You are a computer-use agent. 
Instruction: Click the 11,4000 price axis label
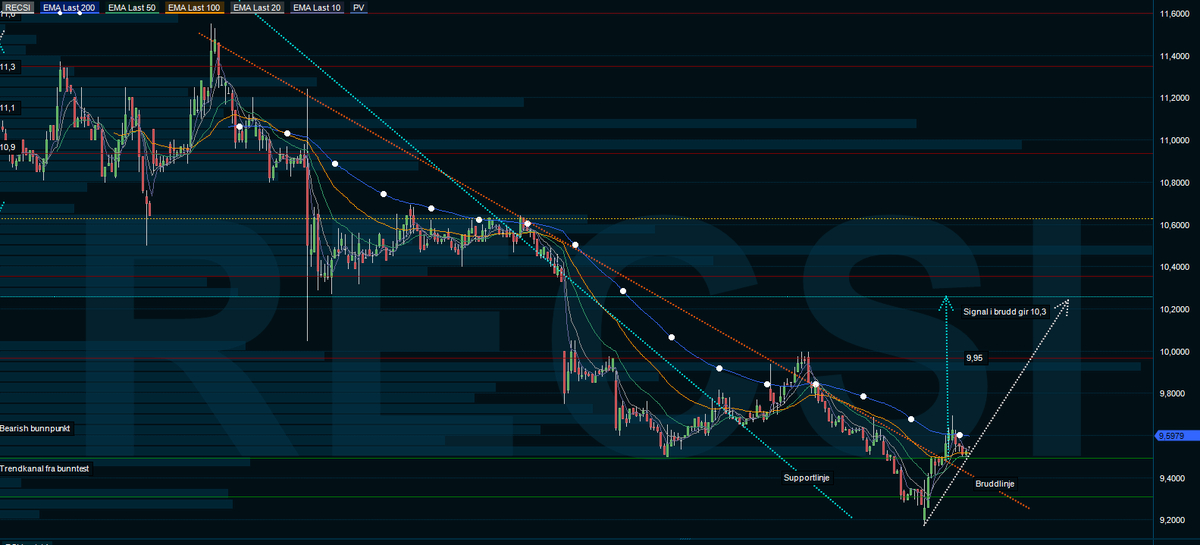[1176, 57]
